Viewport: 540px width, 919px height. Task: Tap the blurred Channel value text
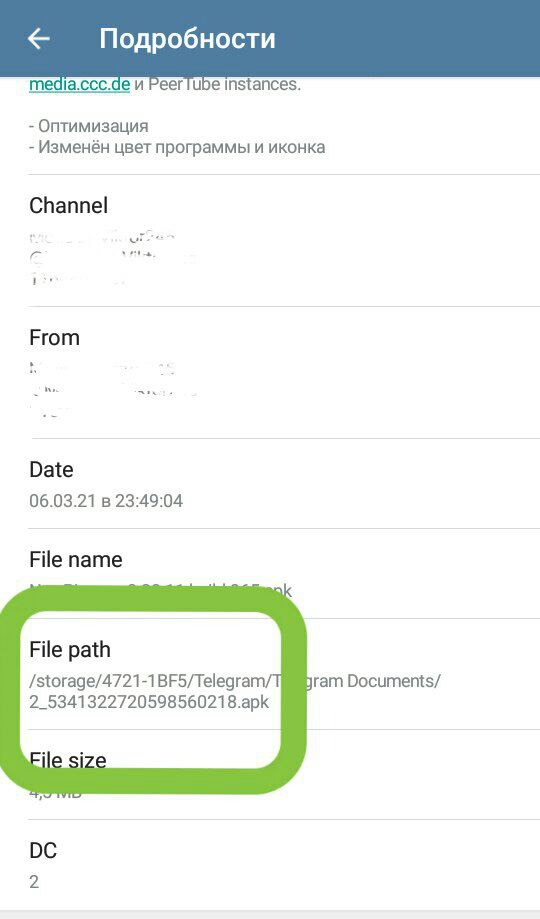coord(111,258)
